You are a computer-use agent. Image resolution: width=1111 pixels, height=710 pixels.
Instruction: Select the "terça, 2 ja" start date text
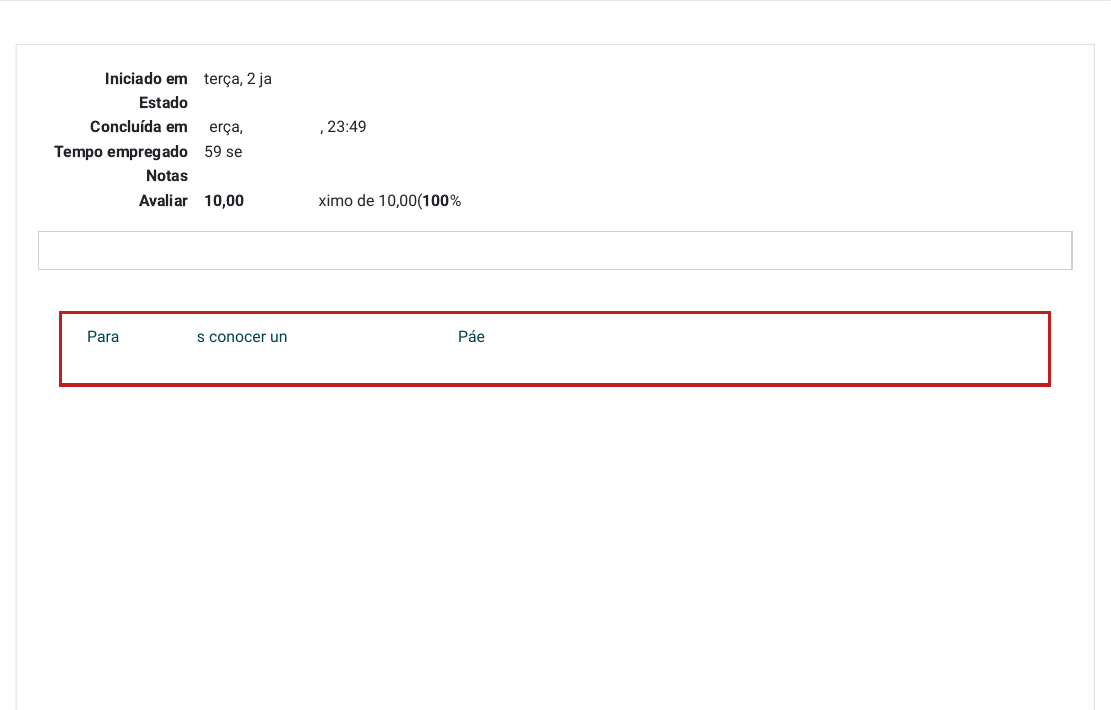pyautogui.click(x=238, y=79)
